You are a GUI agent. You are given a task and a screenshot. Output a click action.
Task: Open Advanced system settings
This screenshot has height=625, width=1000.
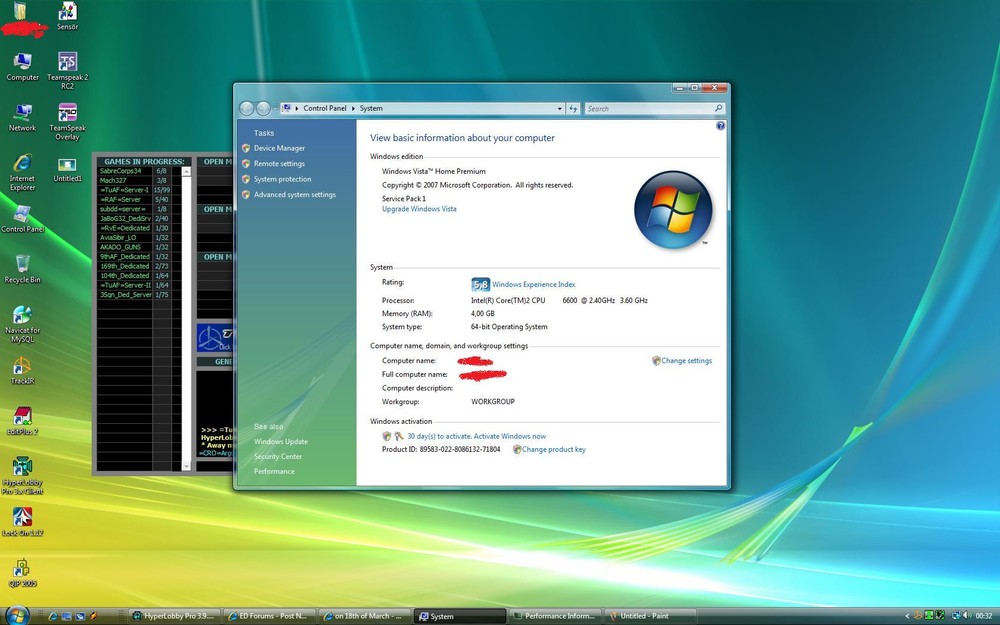click(295, 195)
